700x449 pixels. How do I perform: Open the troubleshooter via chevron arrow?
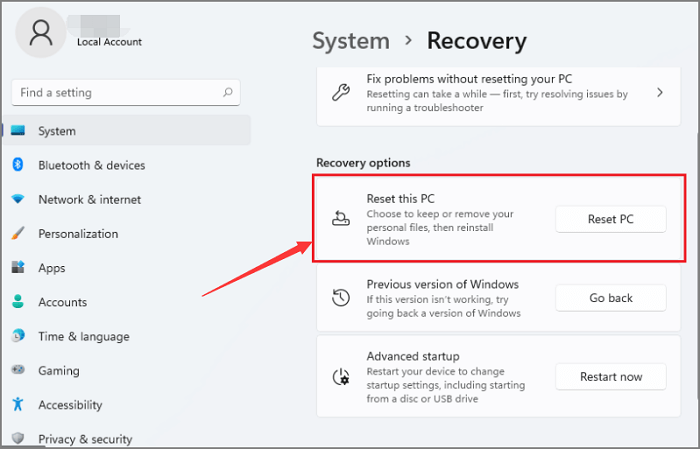(660, 92)
